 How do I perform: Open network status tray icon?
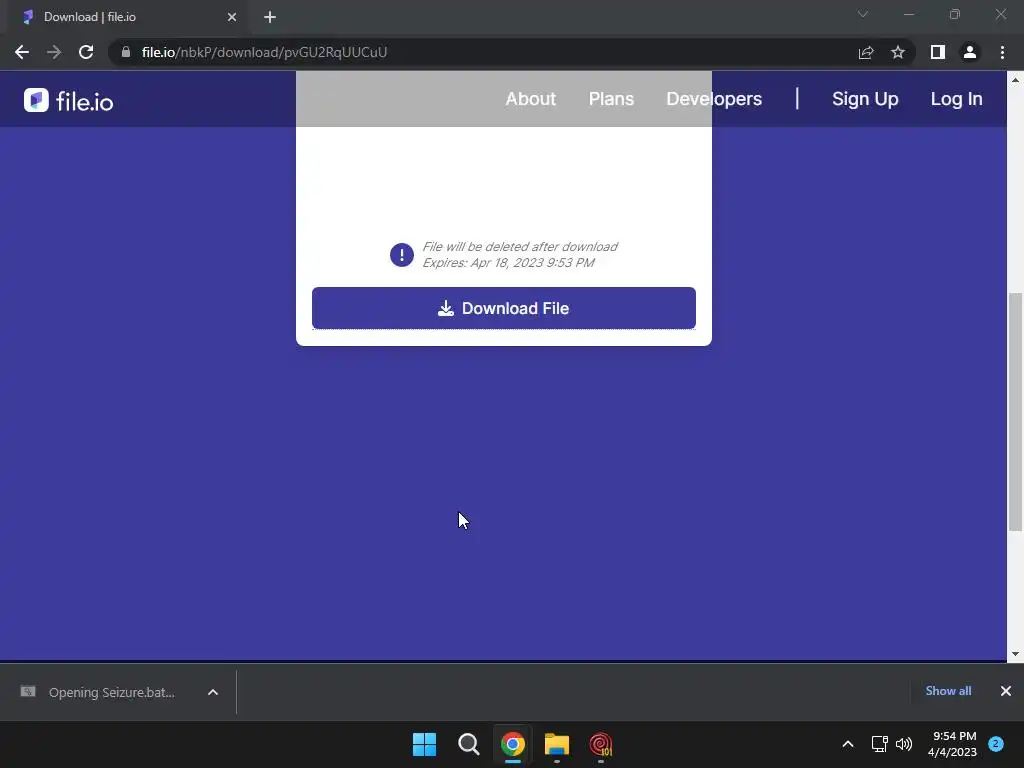pyautogui.click(x=880, y=744)
